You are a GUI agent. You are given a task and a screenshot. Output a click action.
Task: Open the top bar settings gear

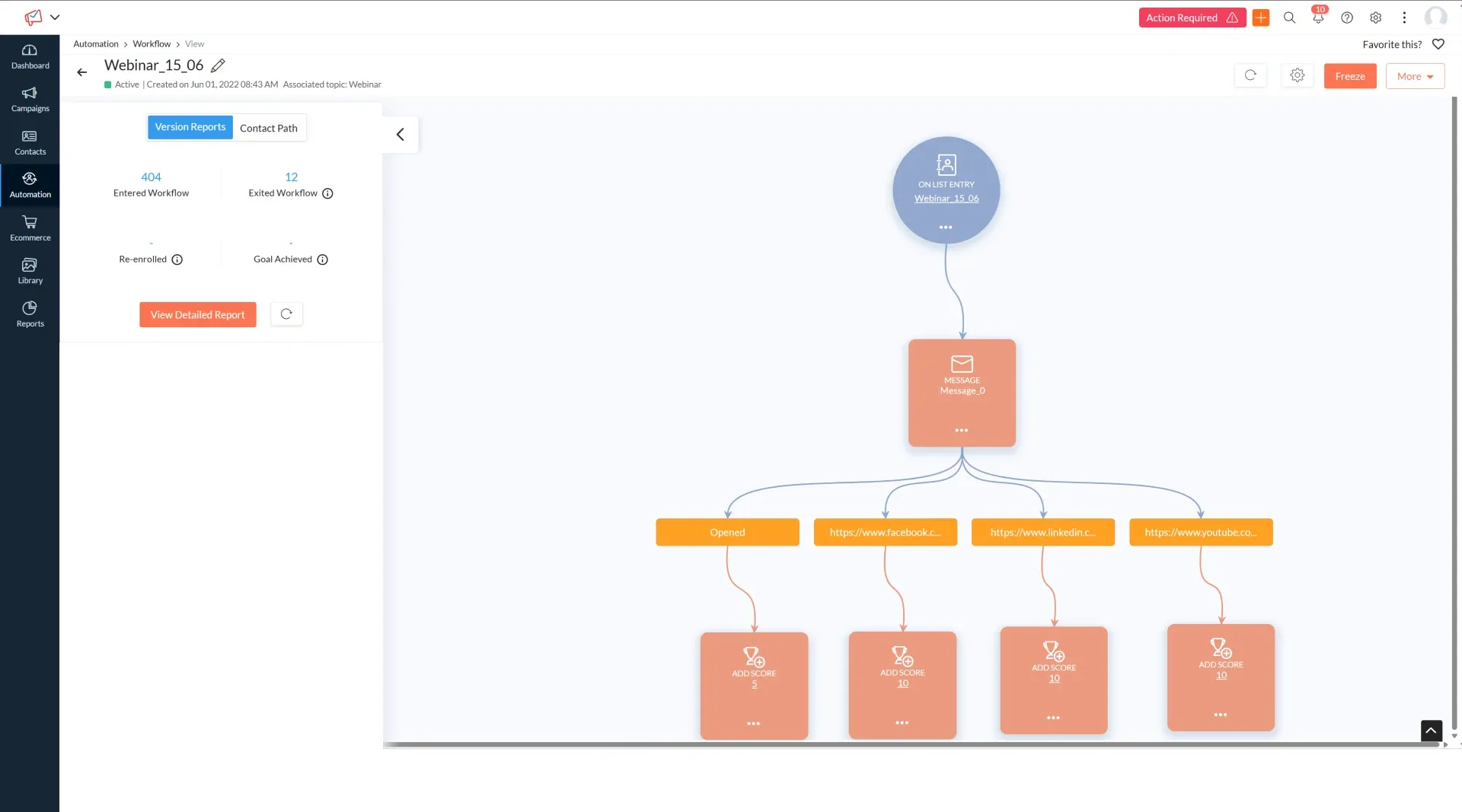[1376, 18]
